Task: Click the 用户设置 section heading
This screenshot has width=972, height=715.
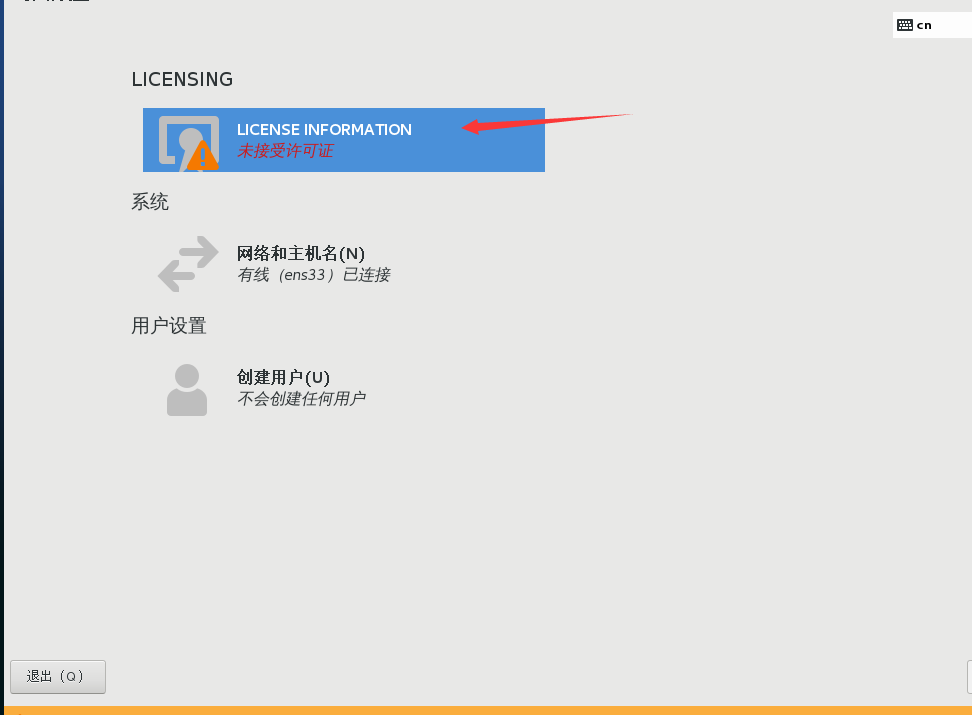Action: pos(169,326)
